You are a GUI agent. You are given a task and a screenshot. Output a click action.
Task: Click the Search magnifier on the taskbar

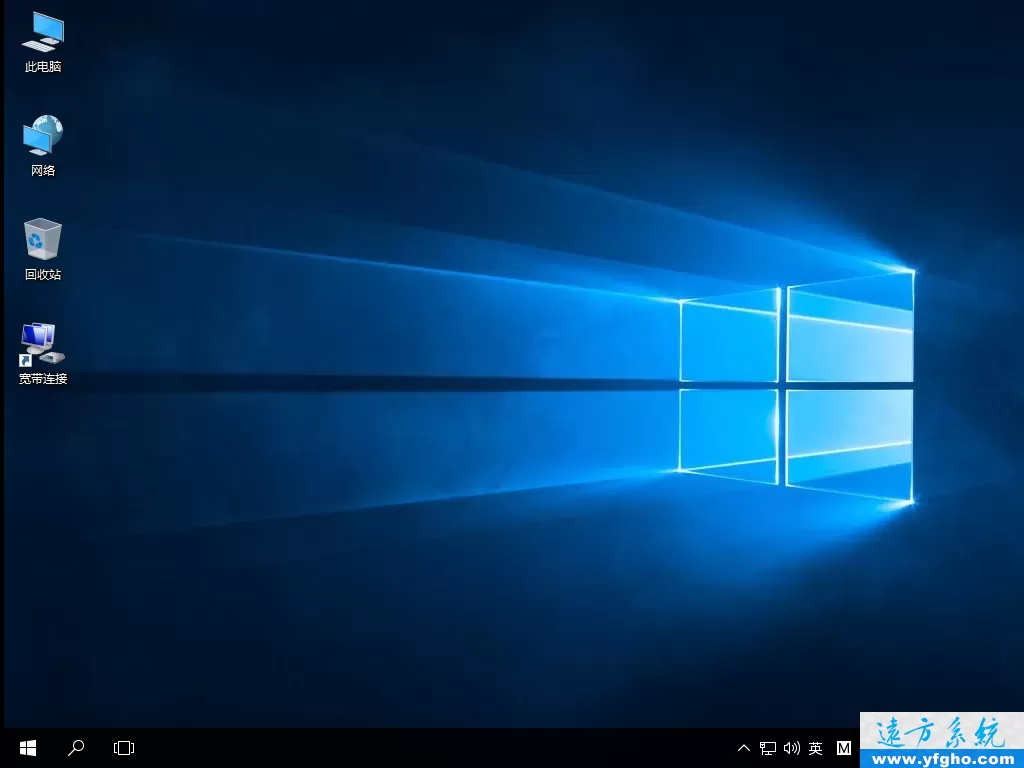(76, 747)
